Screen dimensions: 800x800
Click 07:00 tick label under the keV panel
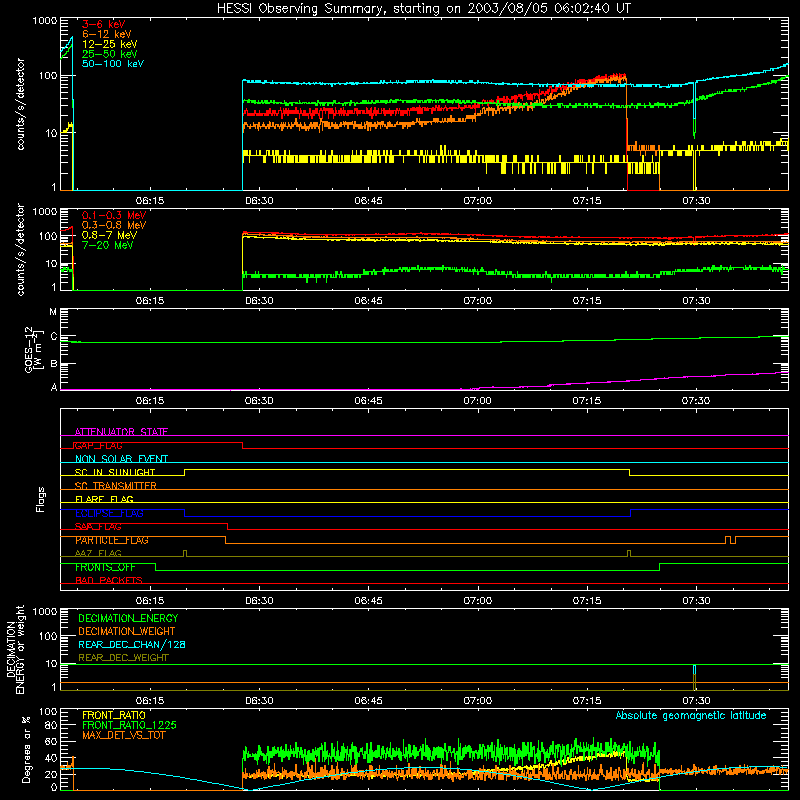[478, 201]
